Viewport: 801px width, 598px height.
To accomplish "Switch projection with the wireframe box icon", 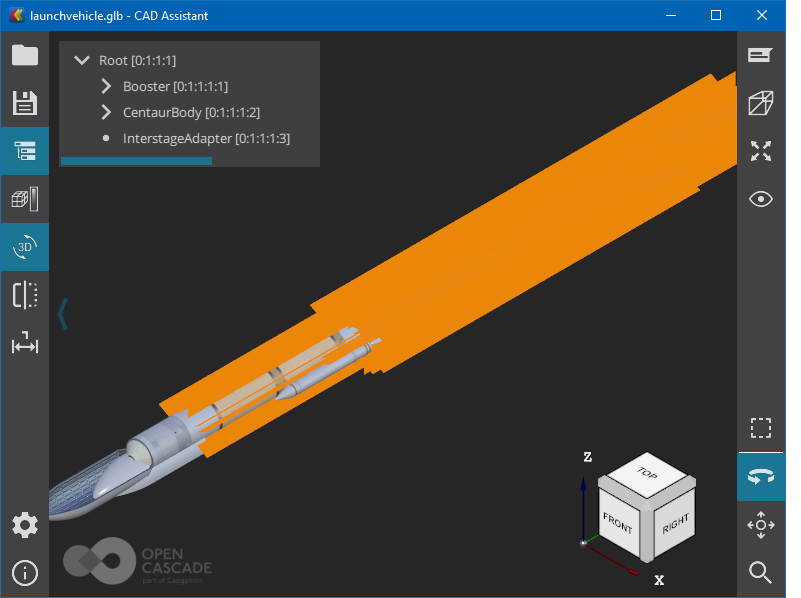I will (761, 103).
